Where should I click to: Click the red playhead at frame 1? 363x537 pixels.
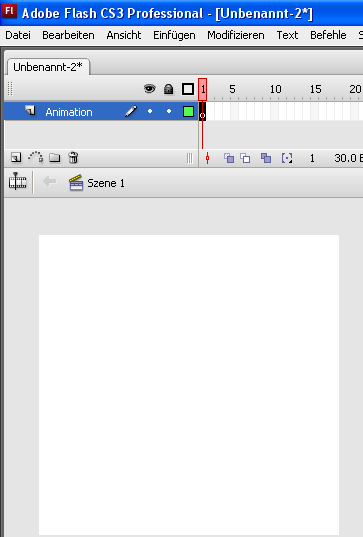click(x=202, y=89)
